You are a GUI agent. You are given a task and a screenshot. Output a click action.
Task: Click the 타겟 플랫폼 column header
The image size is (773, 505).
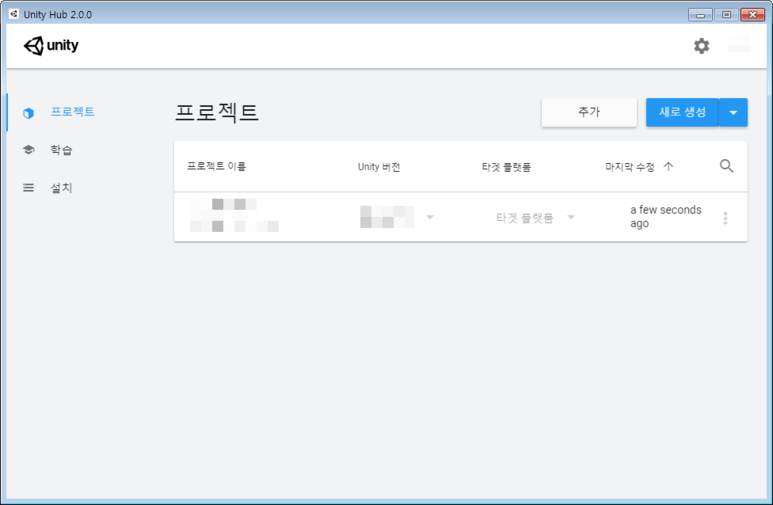[x=506, y=167]
